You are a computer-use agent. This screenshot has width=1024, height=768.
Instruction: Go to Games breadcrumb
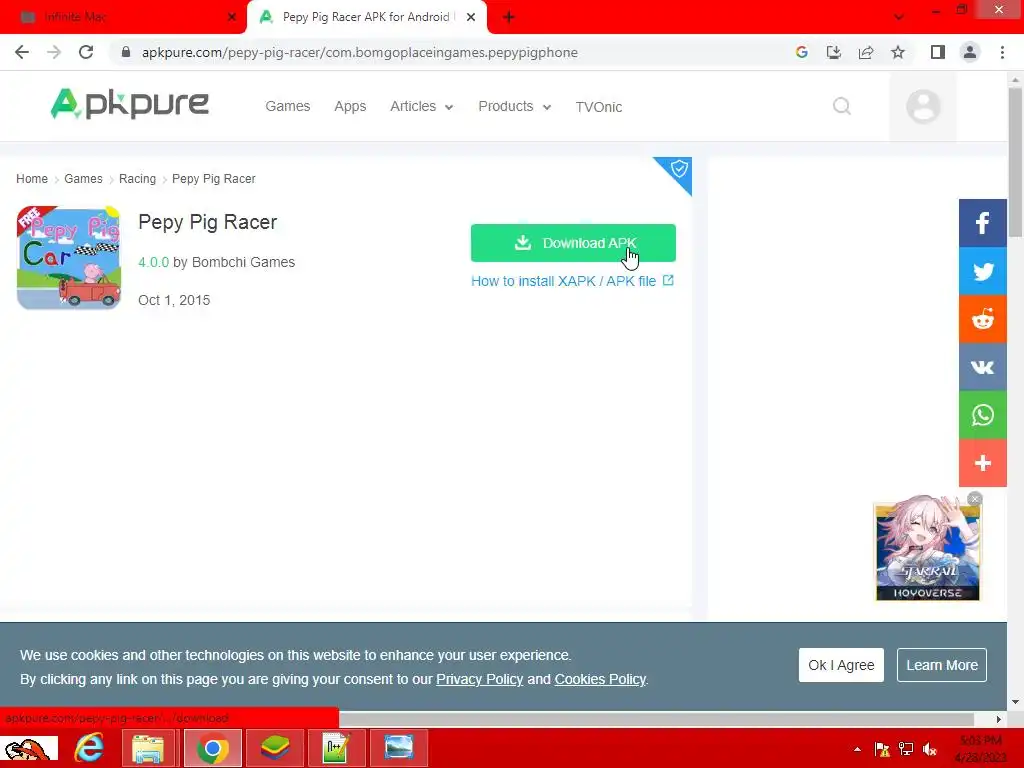83,178
